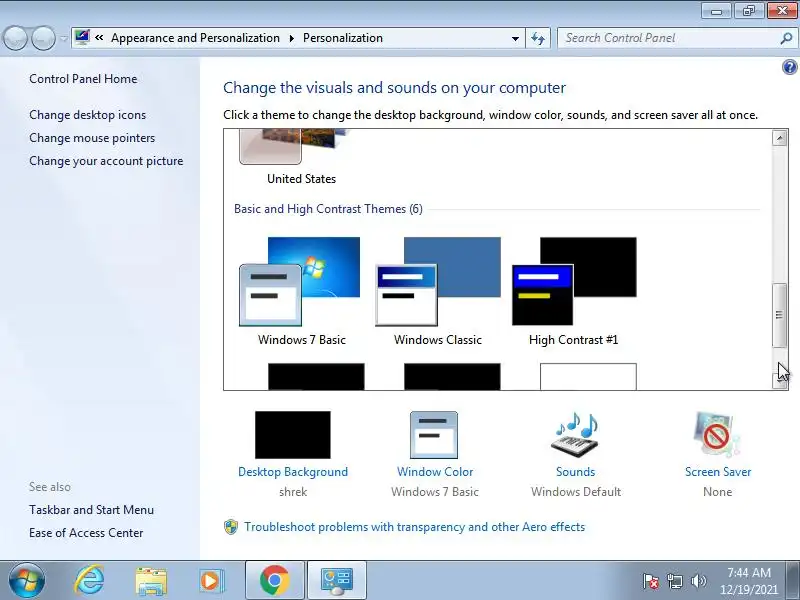
Task: Click Troubleshoot problems with transparency link
Action: click(x=414, y=527)
